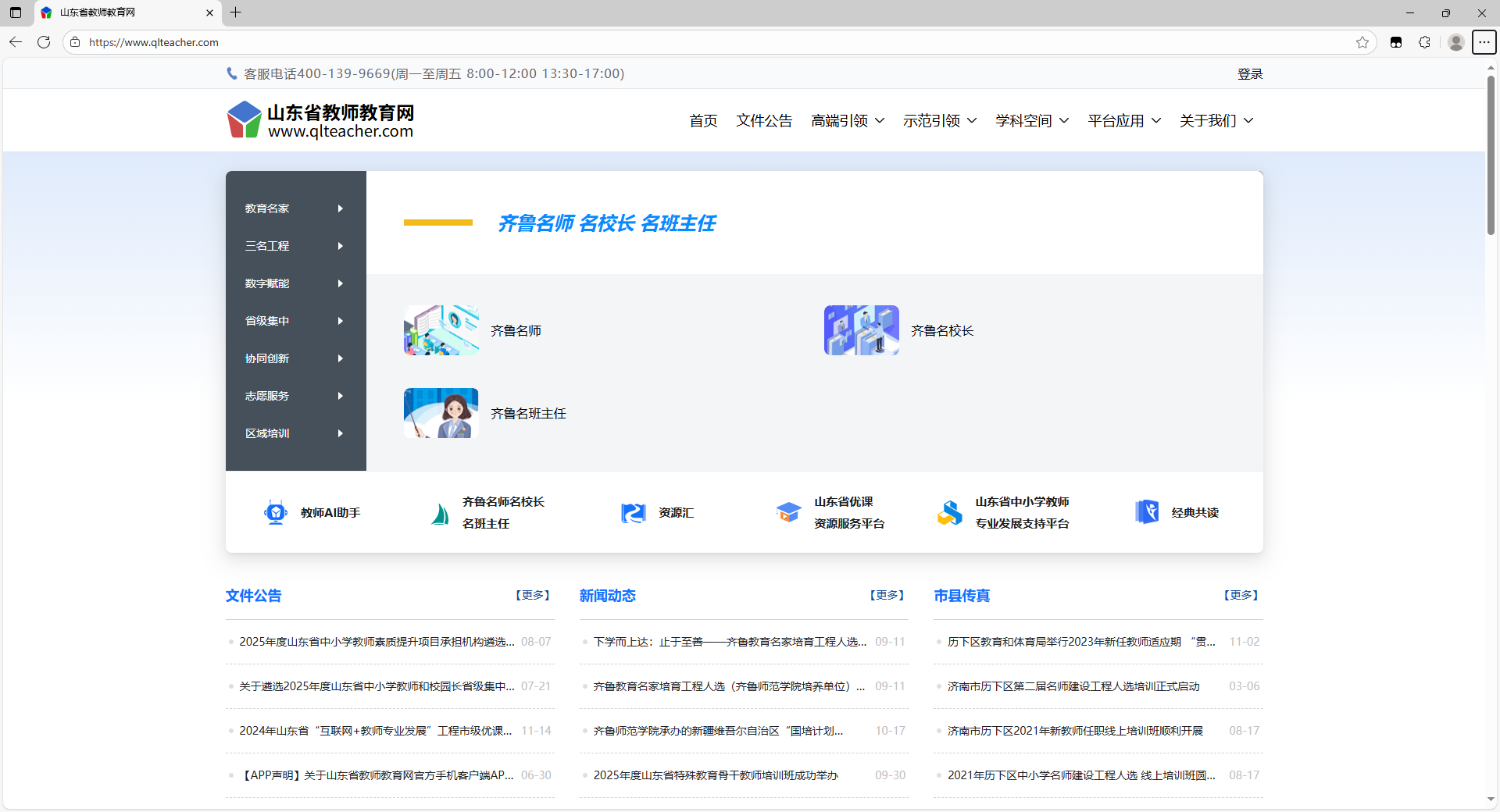Click the 齐鲁名师名校长 sailboat icon

tap(440, 514)
